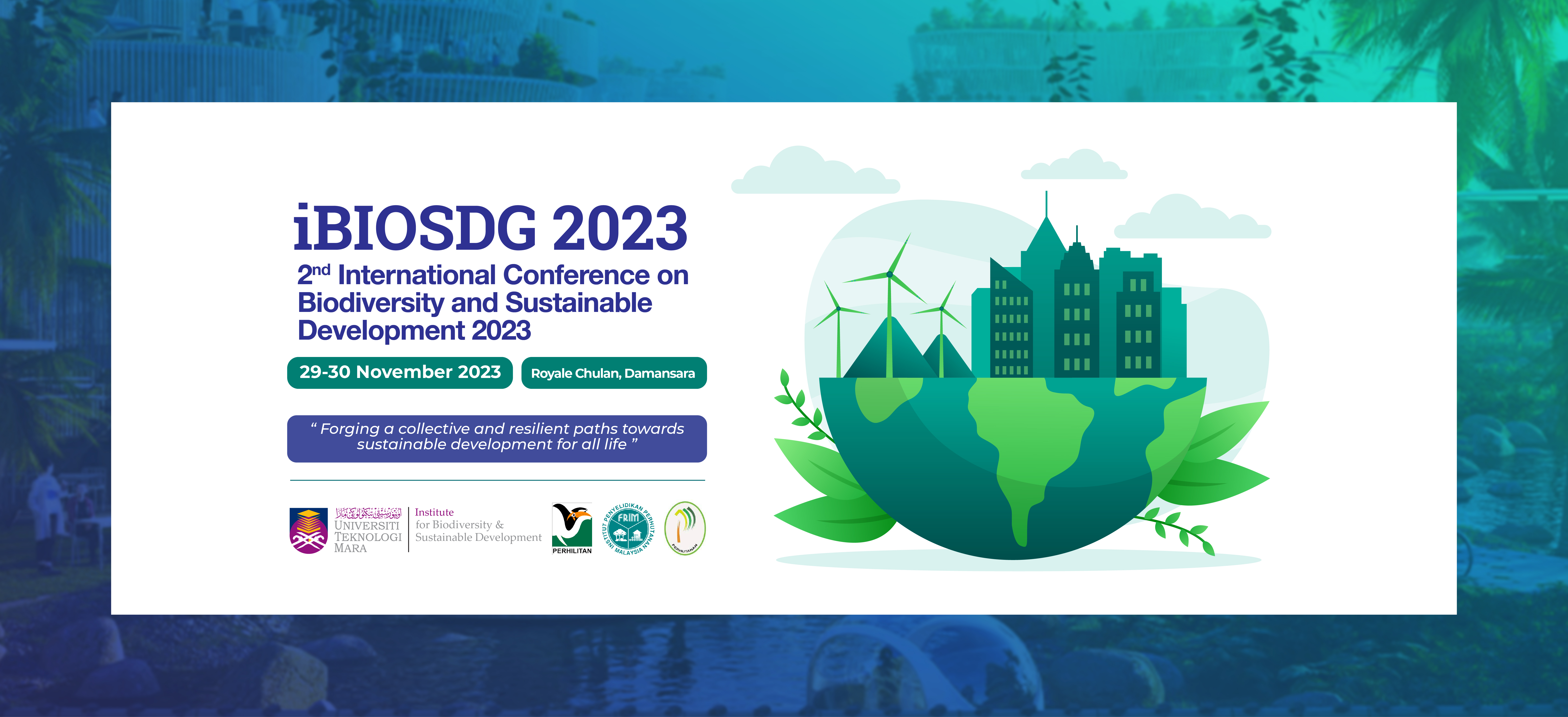Click the Perhutanan forestry department logo
This screenshot has height=717, width=1568.
point(685,528)
